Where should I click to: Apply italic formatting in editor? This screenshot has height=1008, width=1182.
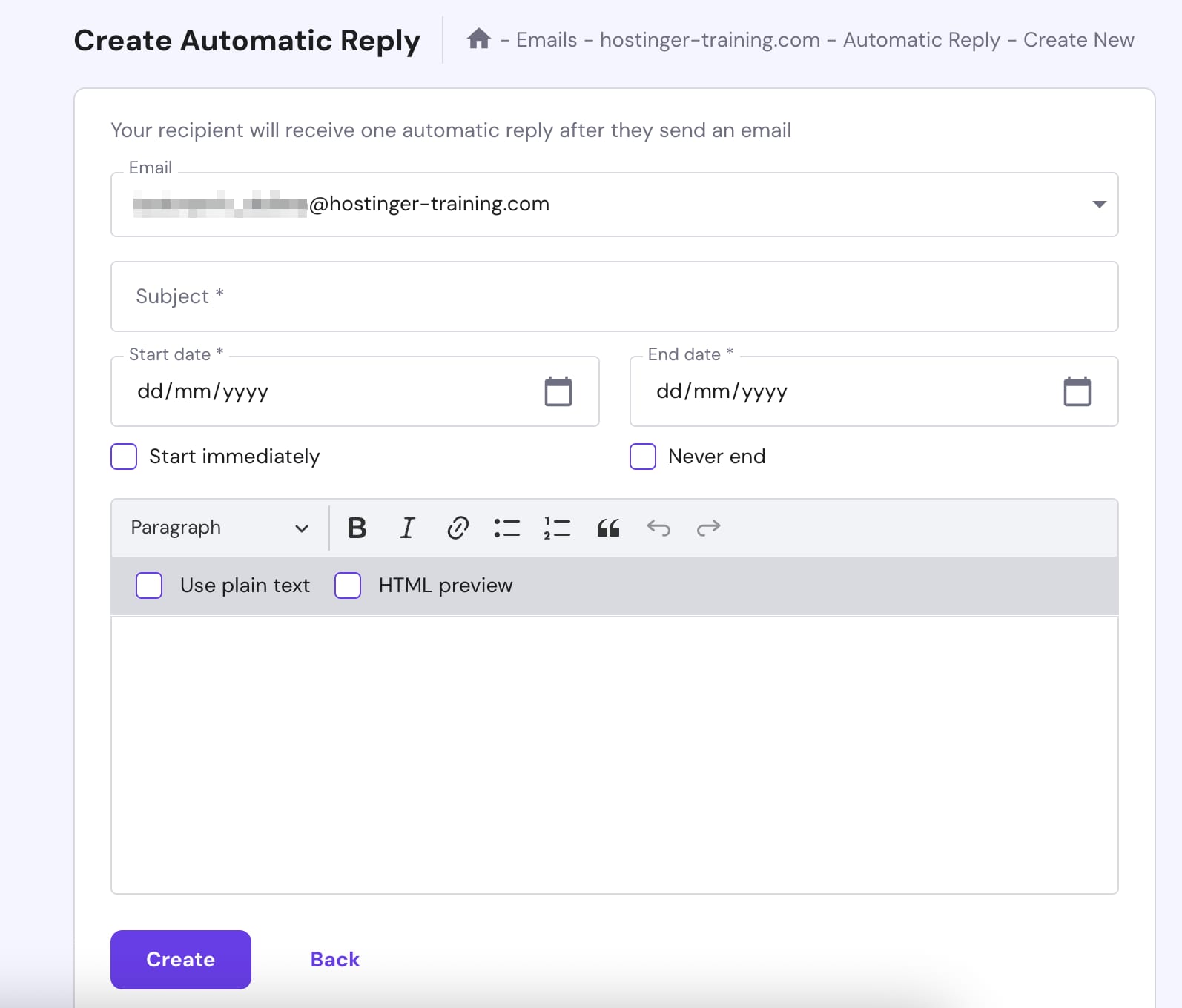(407, 528)
